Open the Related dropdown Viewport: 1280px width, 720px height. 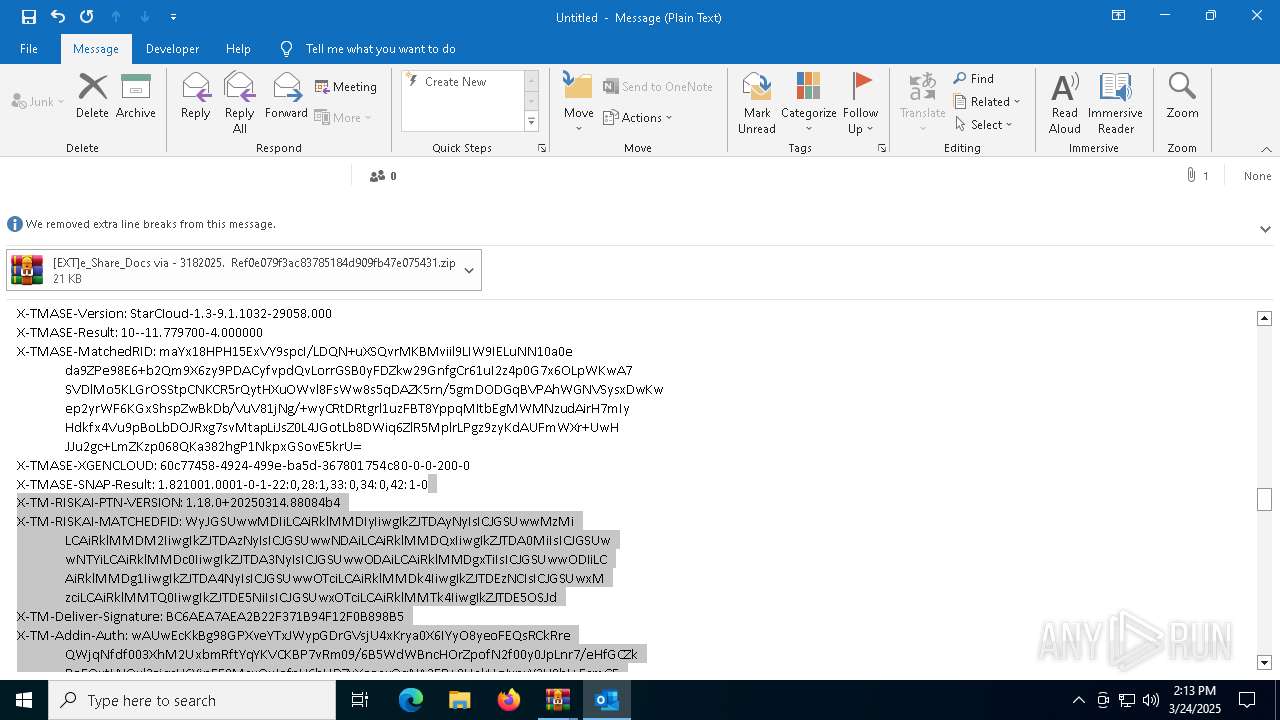pos(988,102)
